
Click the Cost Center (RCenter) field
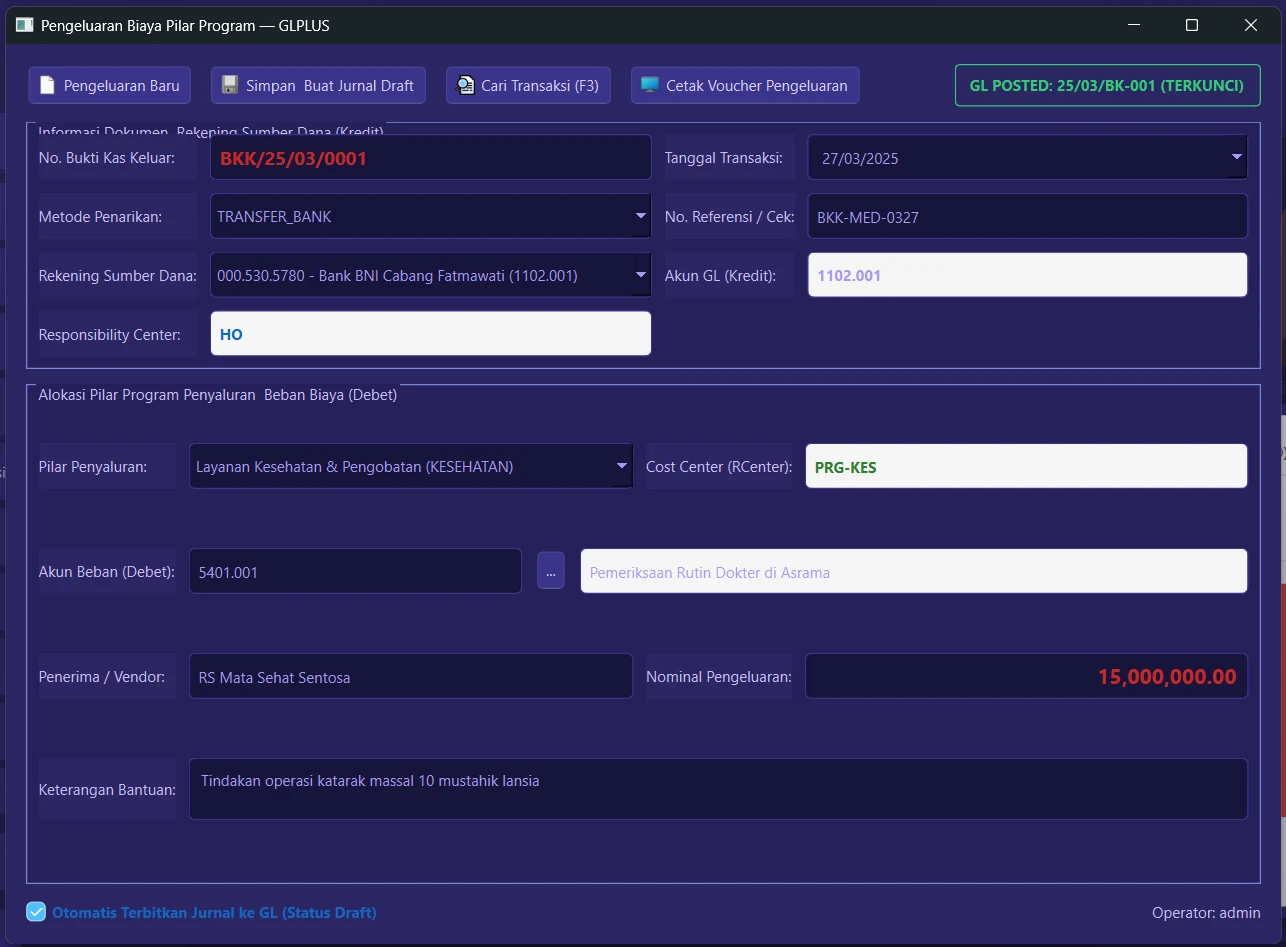tap(1027, 466)
